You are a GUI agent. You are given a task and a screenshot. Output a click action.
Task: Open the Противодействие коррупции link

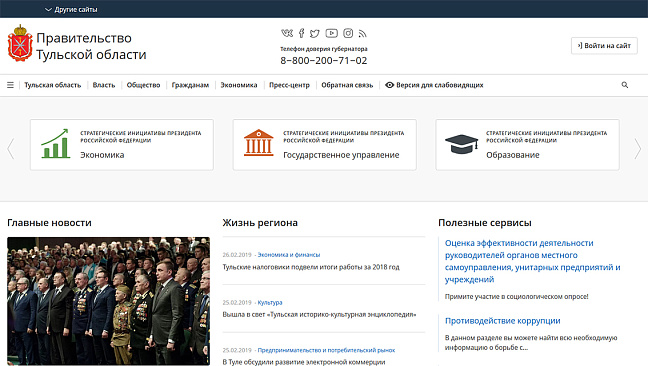pos(503,321)
